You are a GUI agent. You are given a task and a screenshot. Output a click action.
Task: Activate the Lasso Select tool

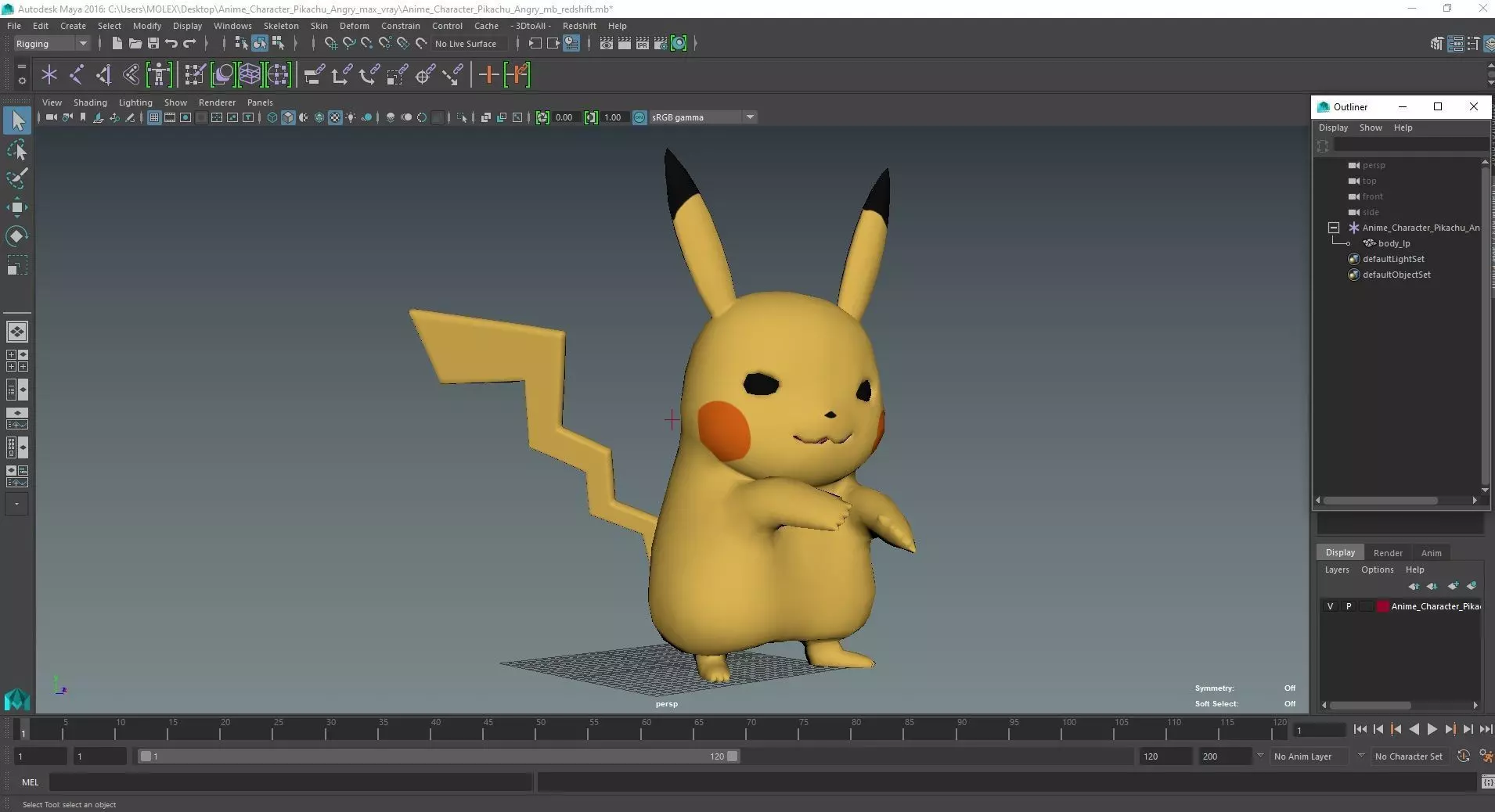coord(17,149)
